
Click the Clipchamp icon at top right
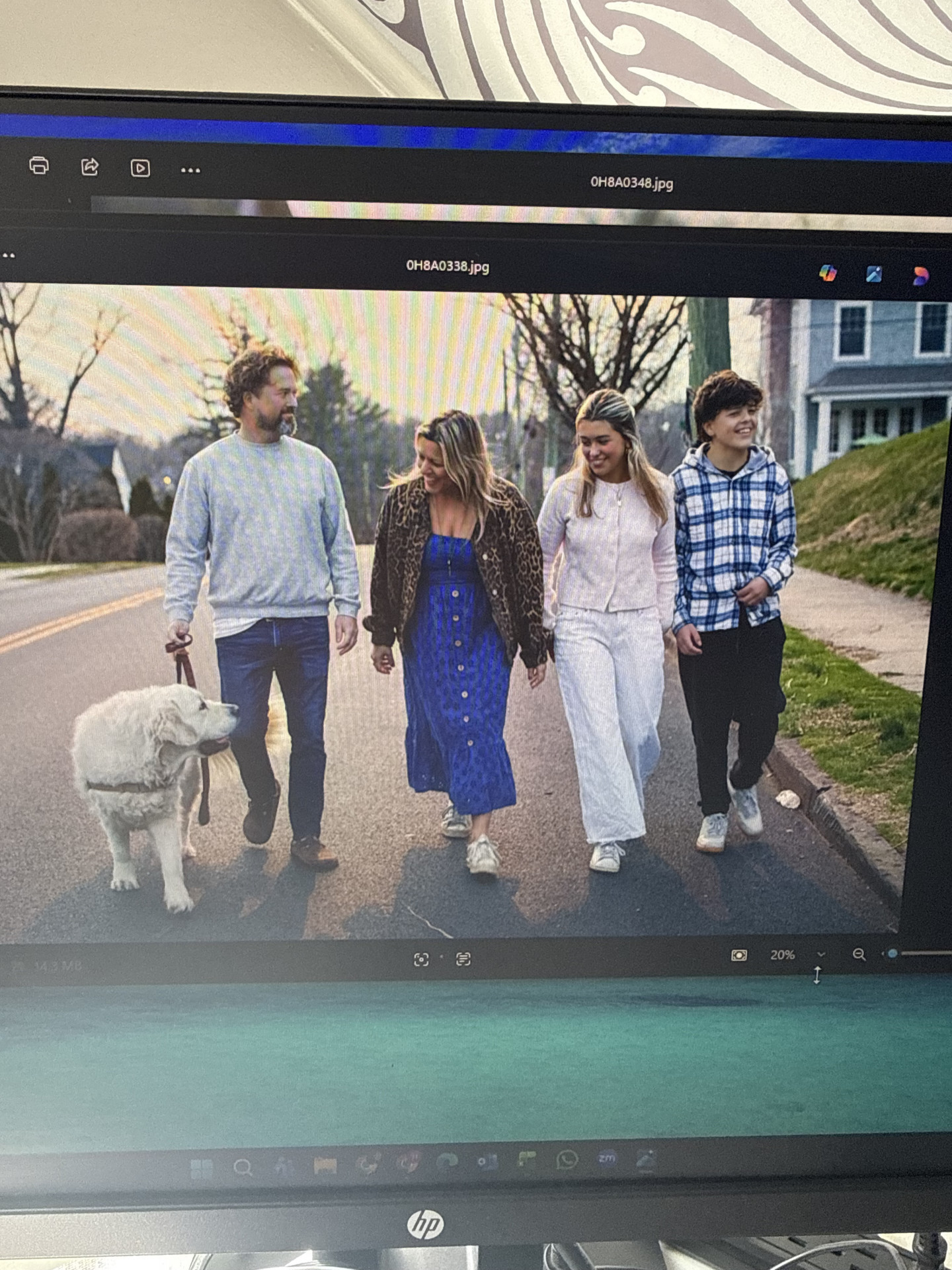tap(920, 276)
